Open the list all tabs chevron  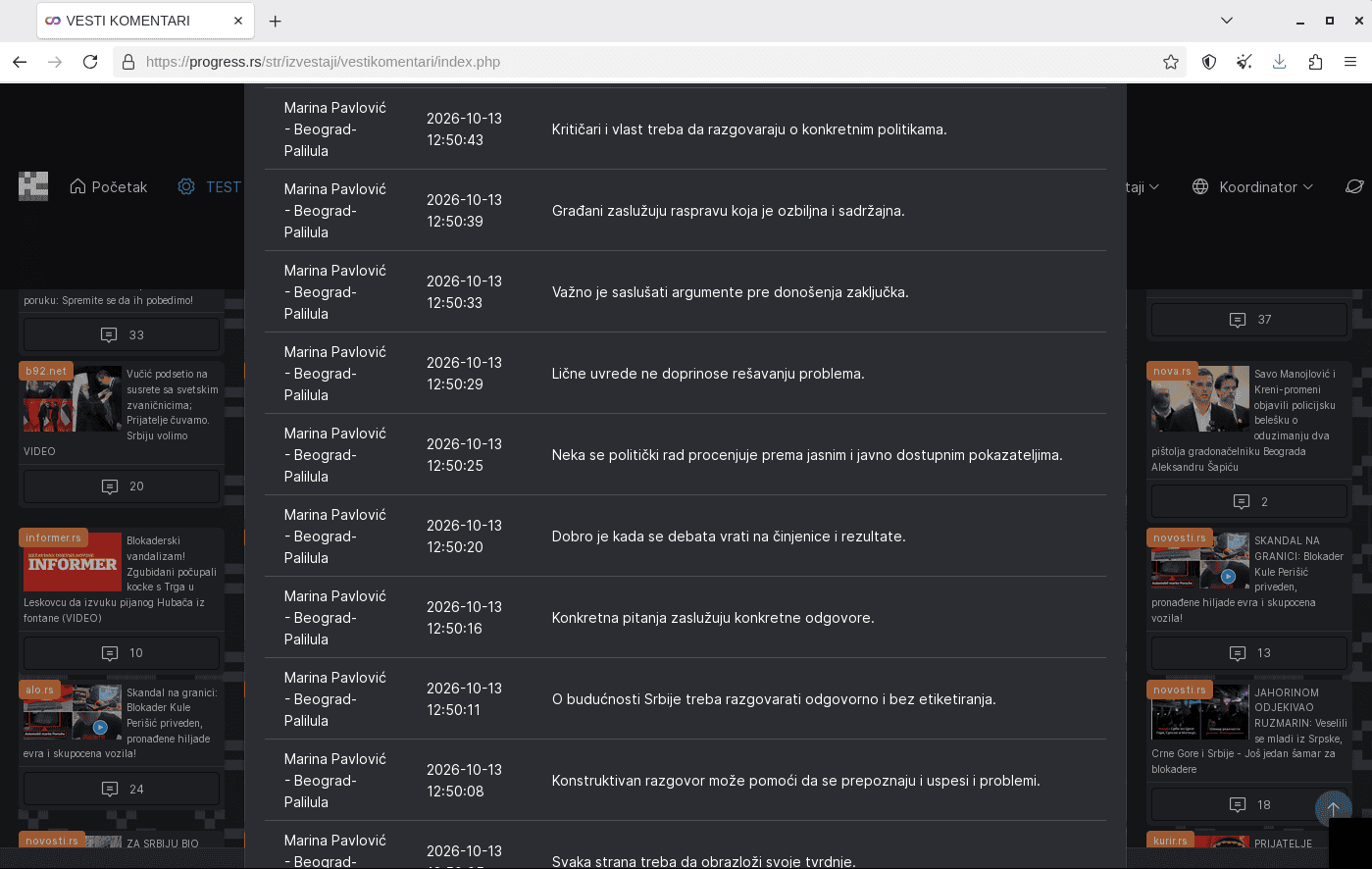tap(1226, 21)
